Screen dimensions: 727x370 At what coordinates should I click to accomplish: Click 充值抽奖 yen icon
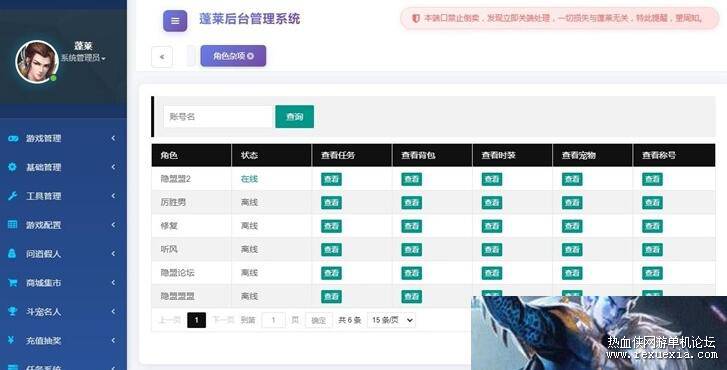pyautogui.click(x=11, y=340)
